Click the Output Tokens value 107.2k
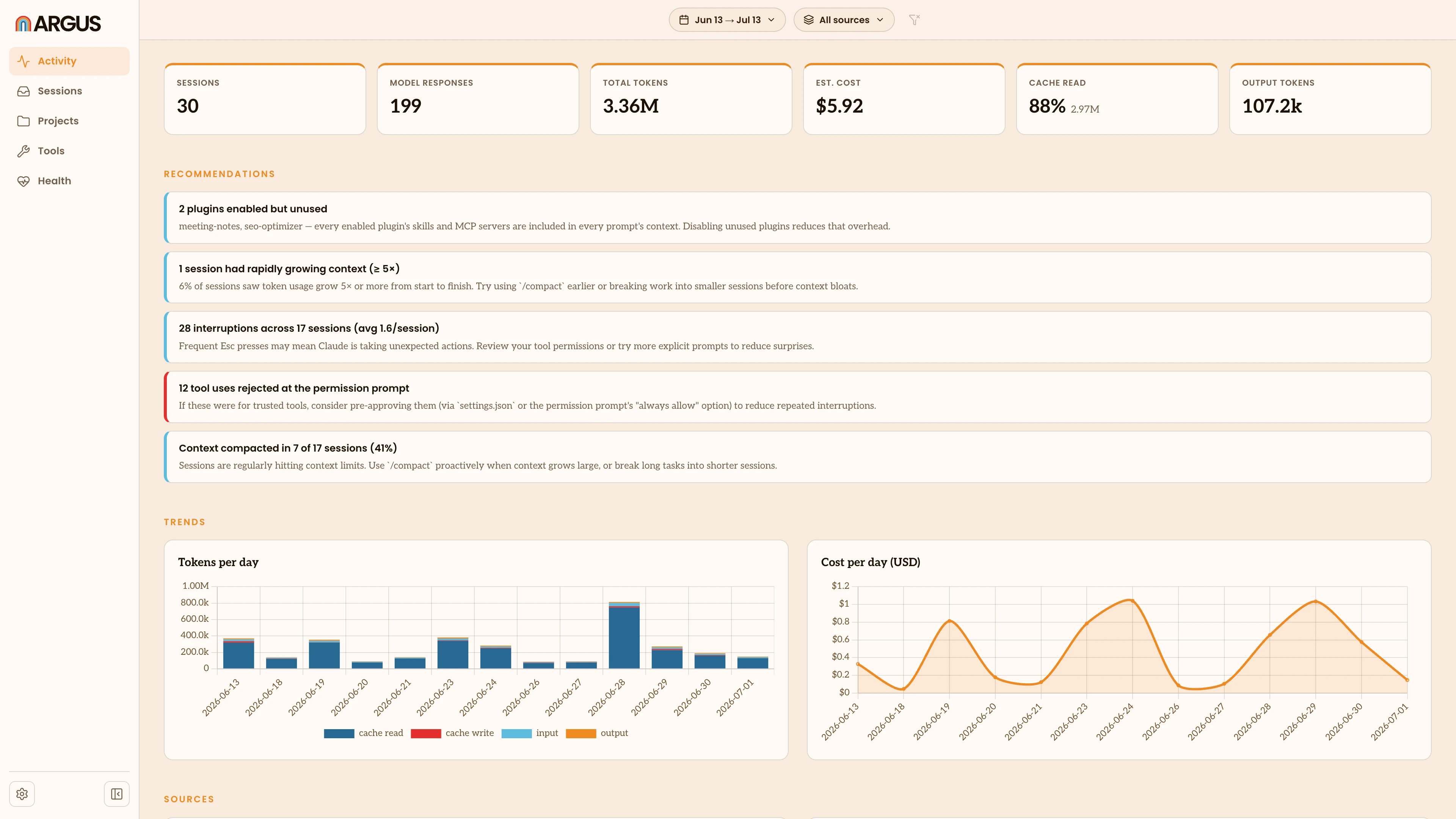This screenshot has width=1456, height=819. (1272, 106)
